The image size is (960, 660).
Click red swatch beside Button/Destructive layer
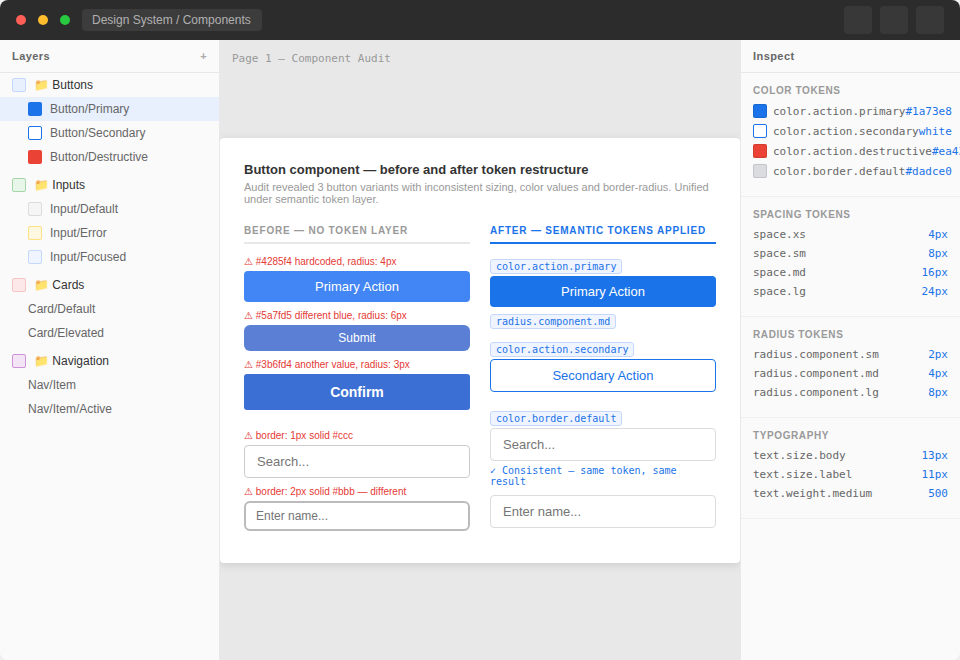pos(35,157)
